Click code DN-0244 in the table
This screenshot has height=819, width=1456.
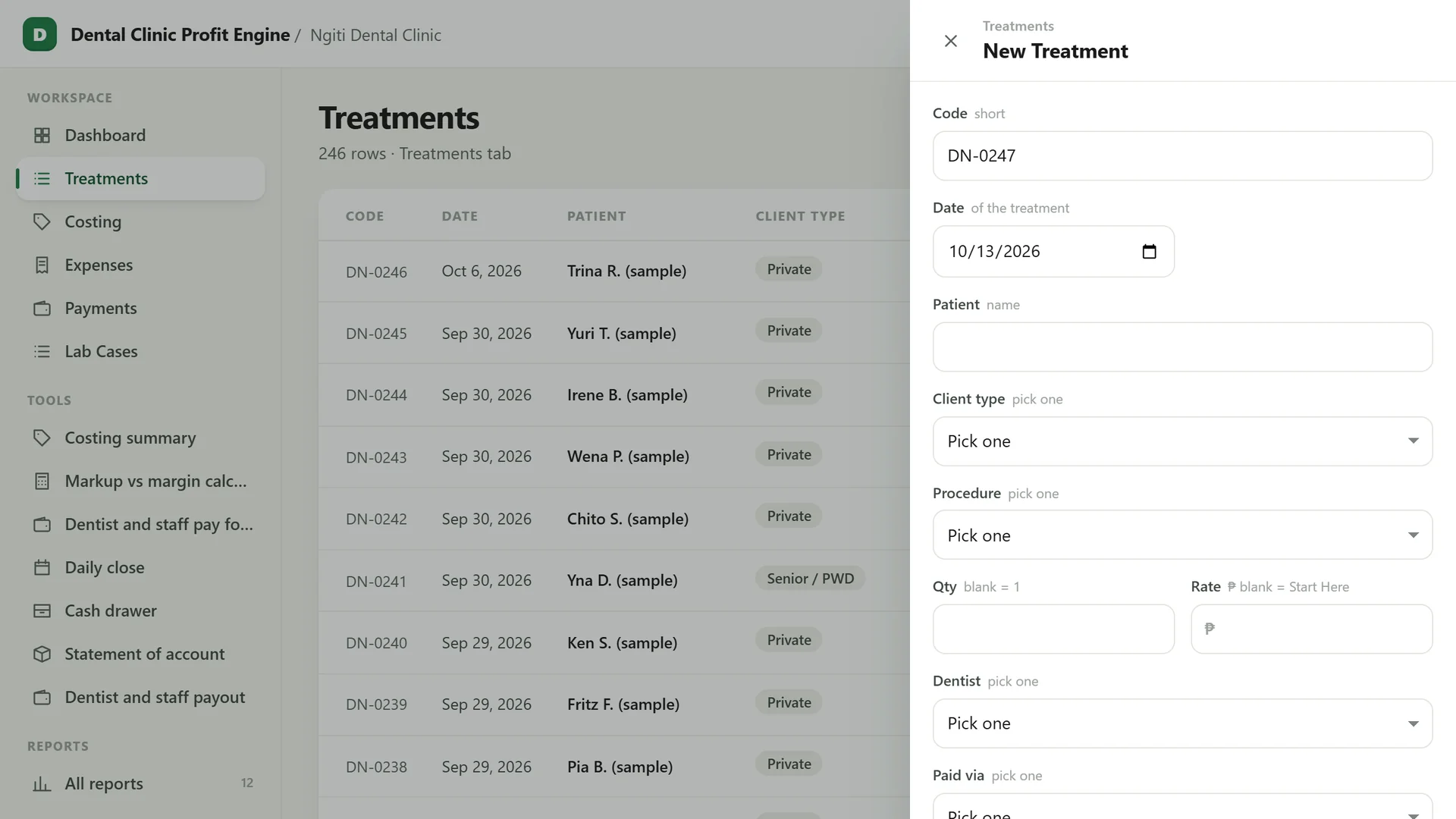pos(376,395)
